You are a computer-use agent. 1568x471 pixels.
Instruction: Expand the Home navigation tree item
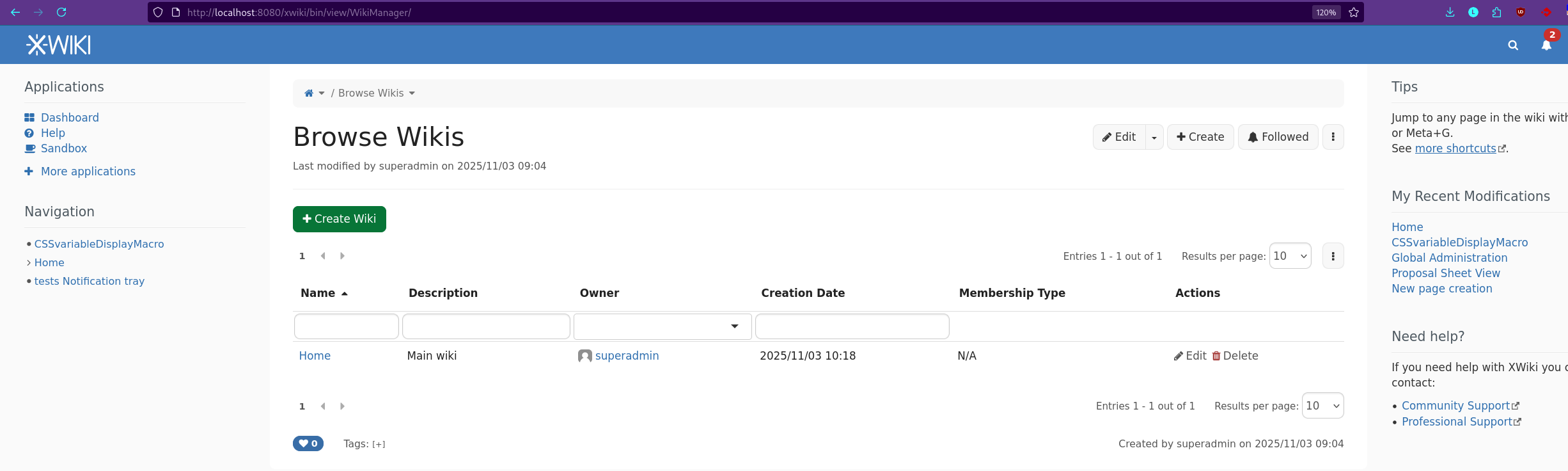coord(29,263)
